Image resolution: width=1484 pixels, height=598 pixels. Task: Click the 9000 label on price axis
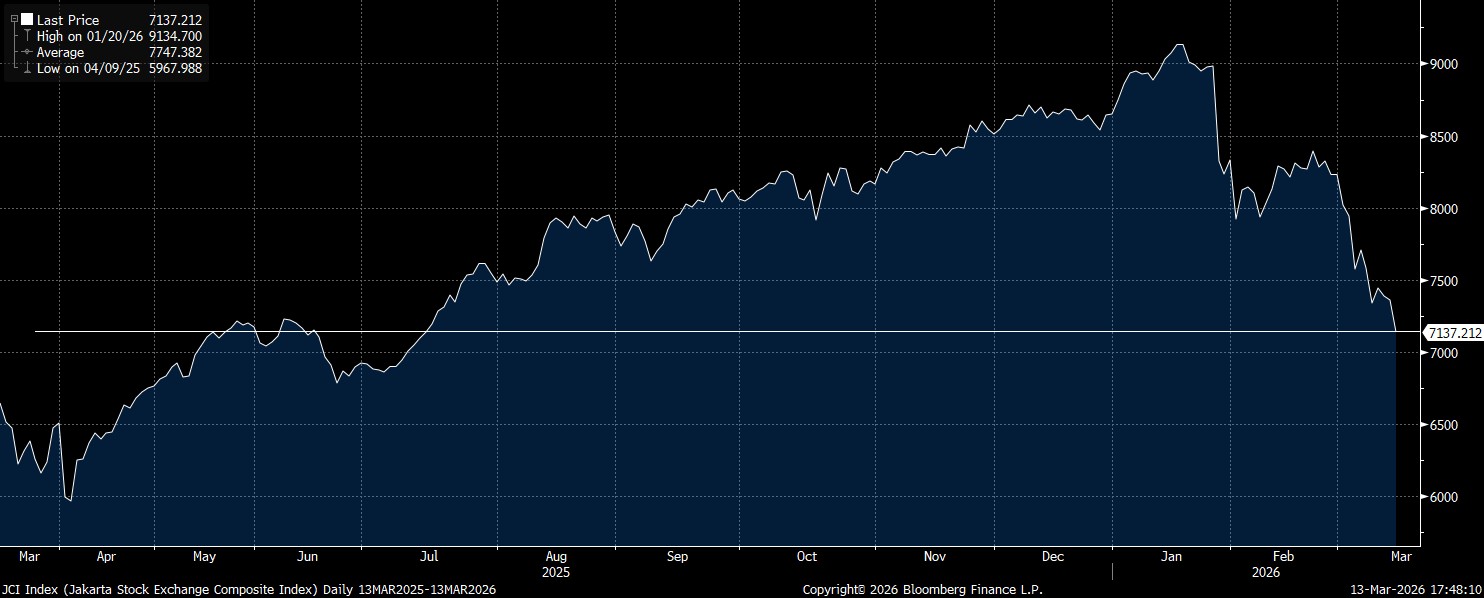[1442, 64]
